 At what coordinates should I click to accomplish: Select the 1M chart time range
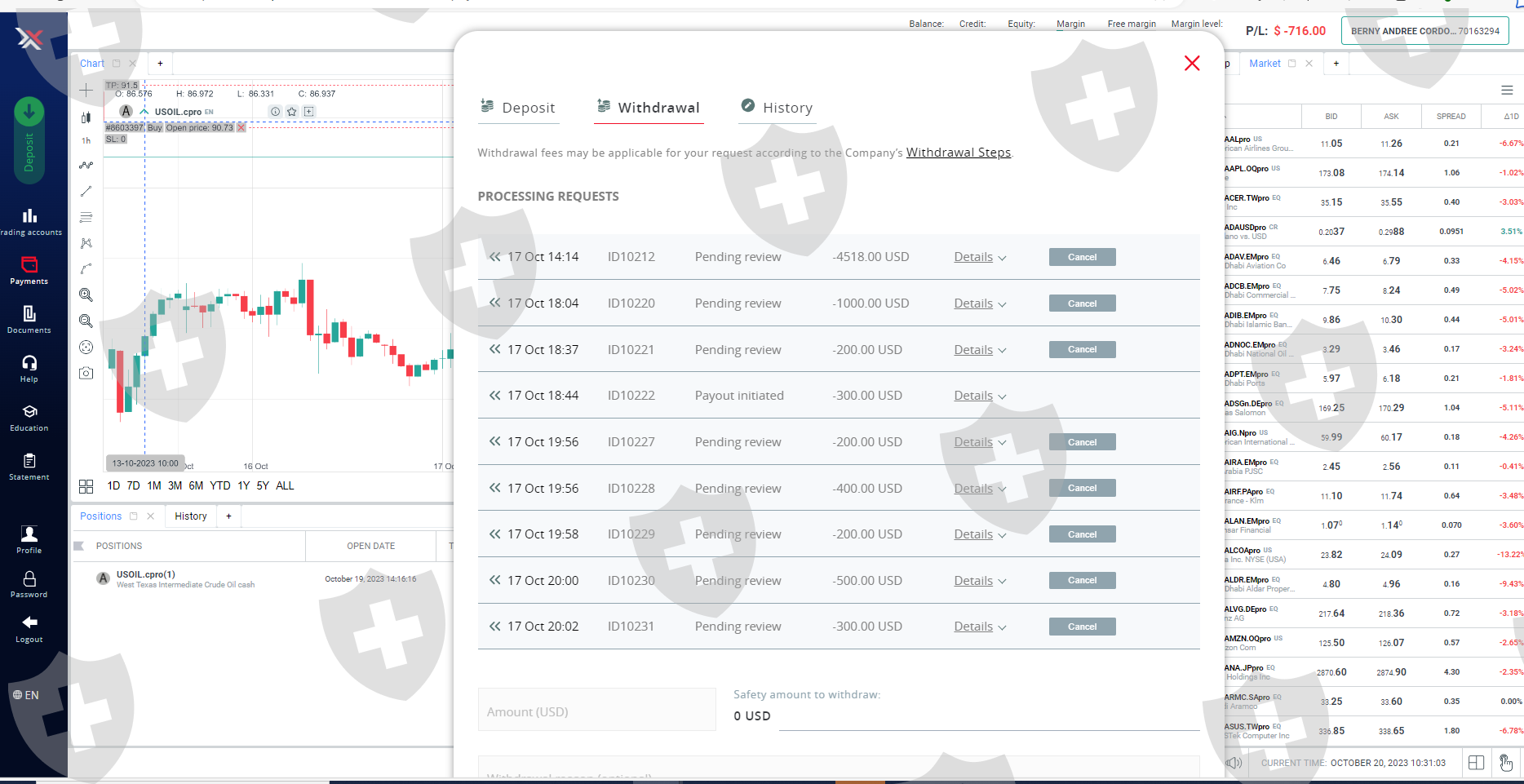[x=154, y=485]
